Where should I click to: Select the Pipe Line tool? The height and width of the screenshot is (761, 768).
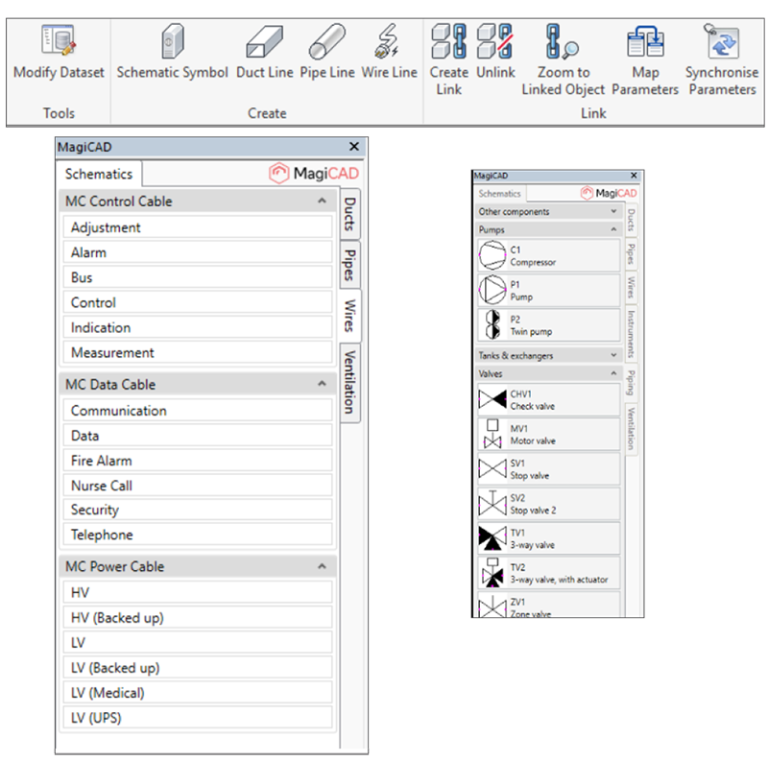[327, 52]
